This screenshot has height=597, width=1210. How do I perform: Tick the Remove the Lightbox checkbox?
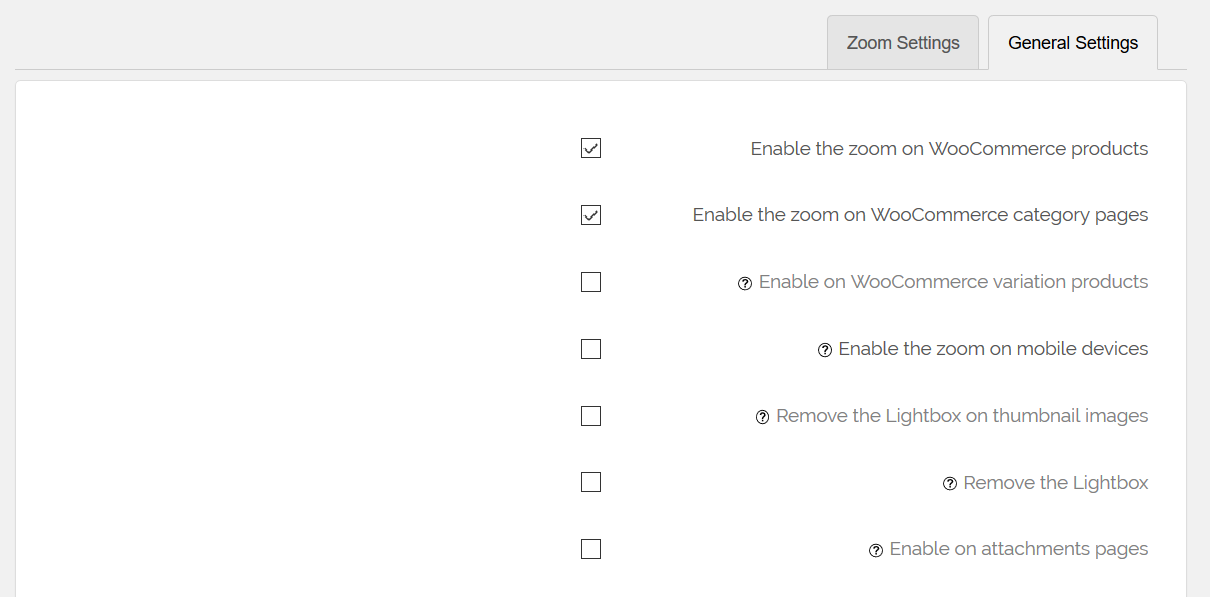tap(591, 482)
